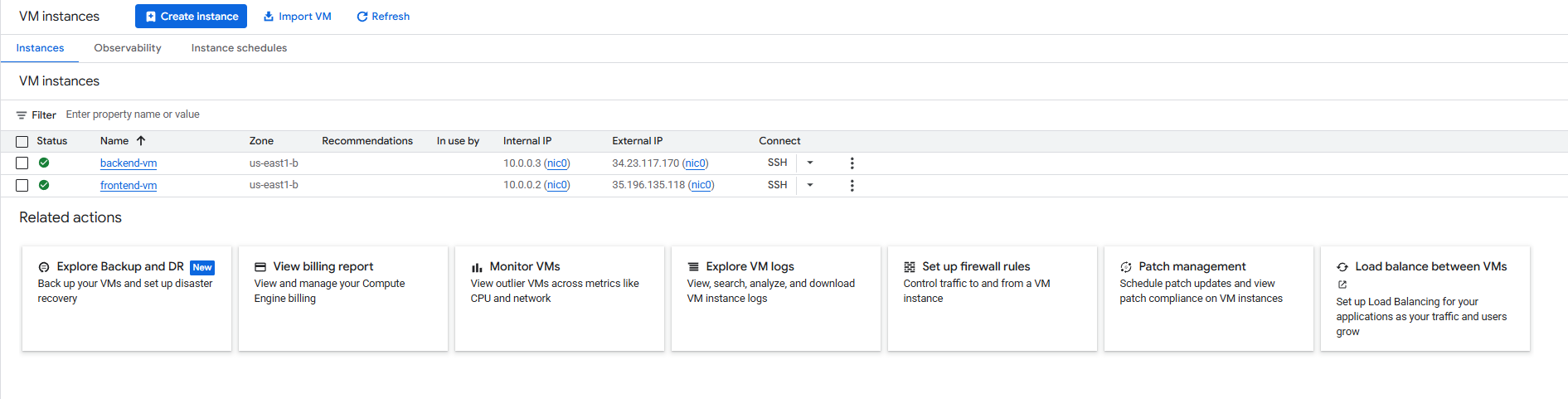Open the Explore Backup and DR card
The image size is (1568, 399).
pos(126,298)
